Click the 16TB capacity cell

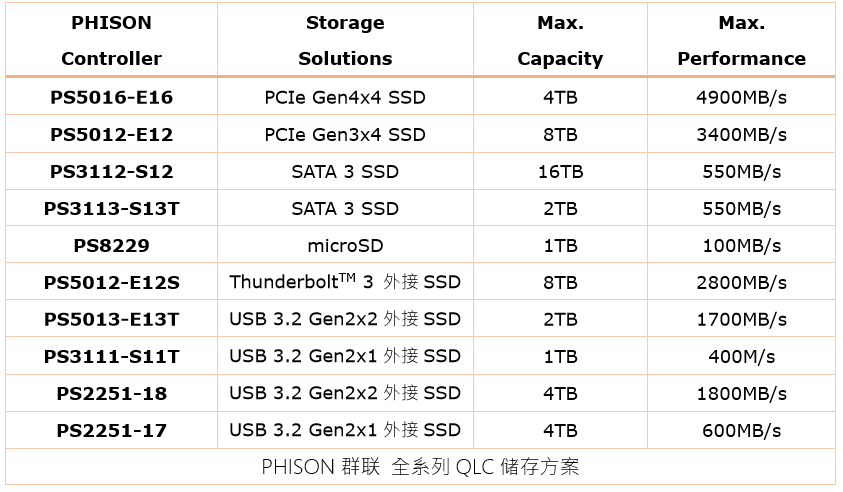click(560, 172)
